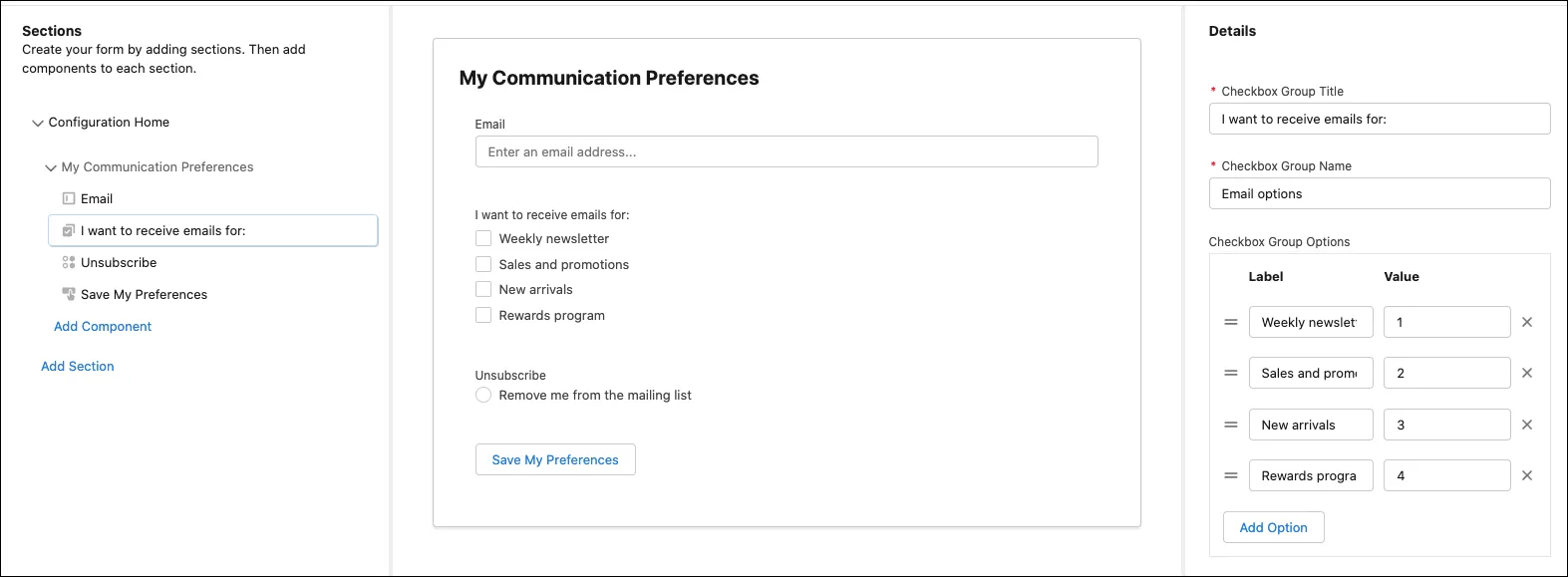Viewport: 1568px width, 577px height.
Task: Click the drag handle beside Sales and promotions option
Action: [x=1230, y=373]
